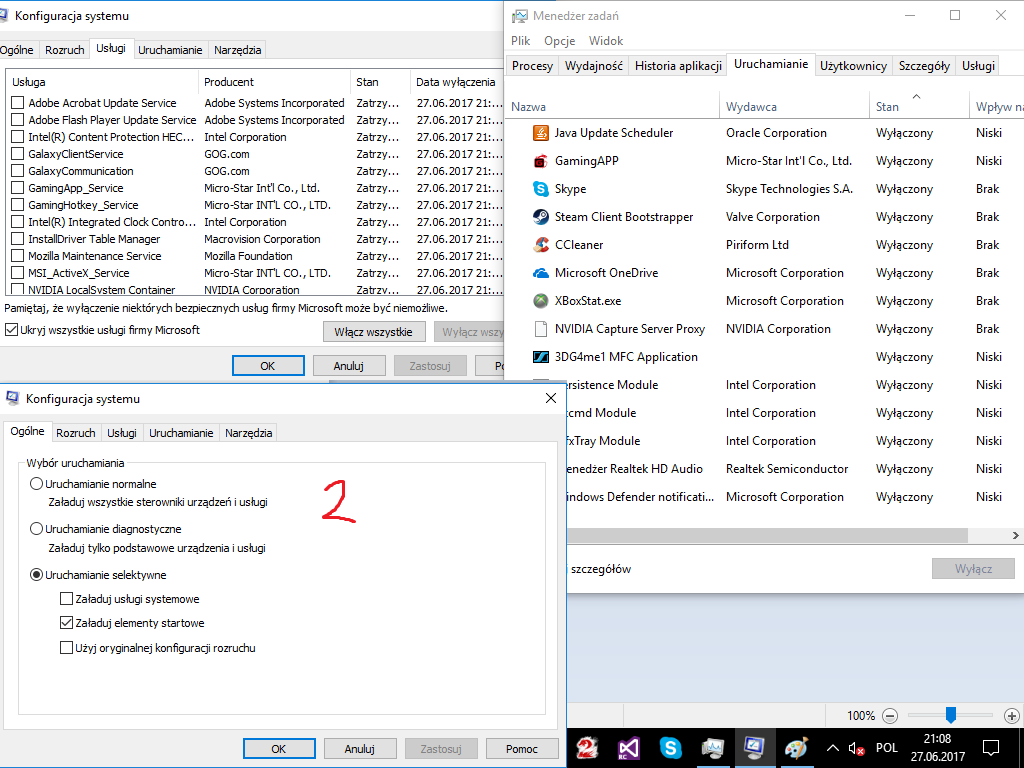
Task: Select the GamingAPP startup entry icon
Action: pos(541,161)
